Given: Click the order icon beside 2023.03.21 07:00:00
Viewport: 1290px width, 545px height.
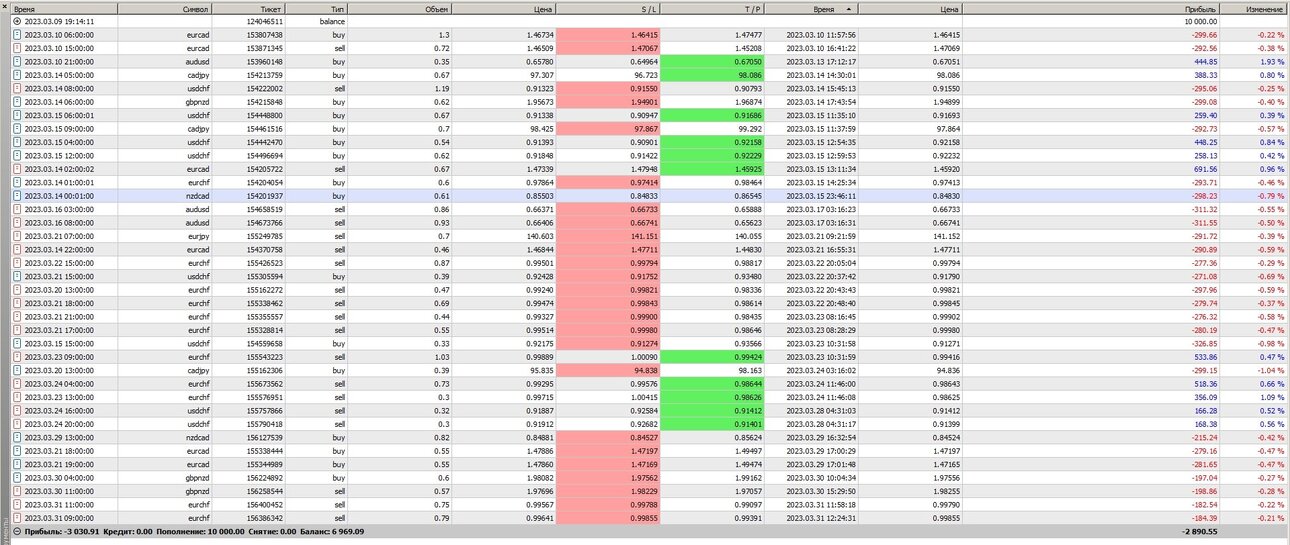Looking at the screenshot, I should click(x=17, y=236).
